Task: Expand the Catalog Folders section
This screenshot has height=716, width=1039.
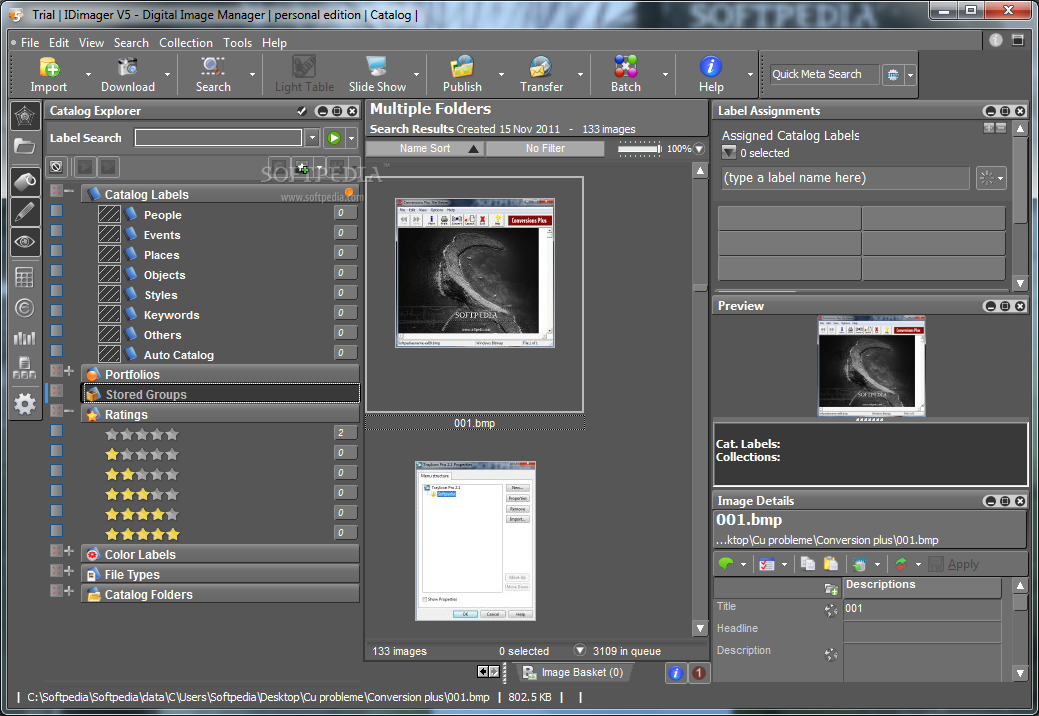Action: [x=70, y=590]
